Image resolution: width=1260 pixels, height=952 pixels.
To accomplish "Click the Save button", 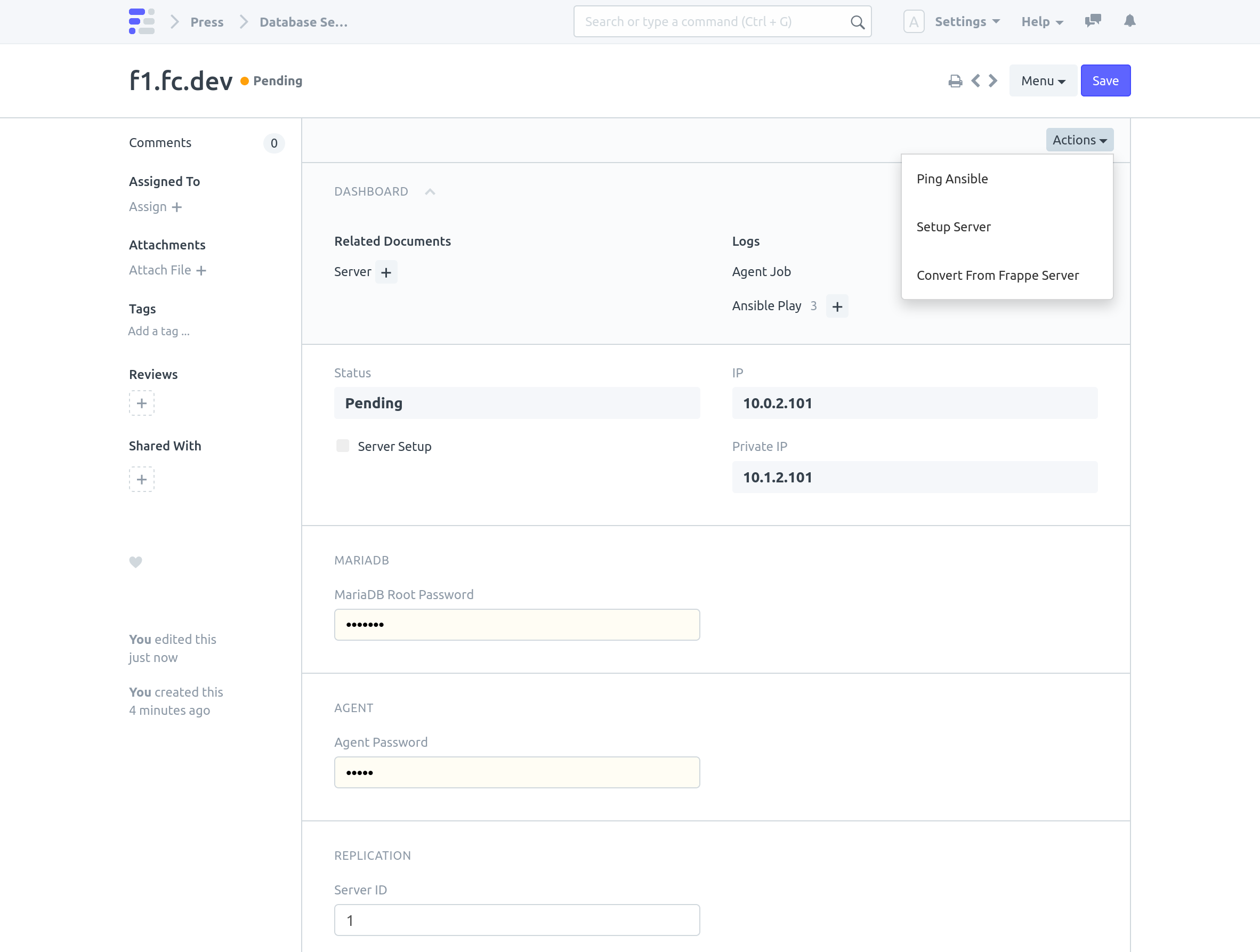I will click(x=1105, y=80).
